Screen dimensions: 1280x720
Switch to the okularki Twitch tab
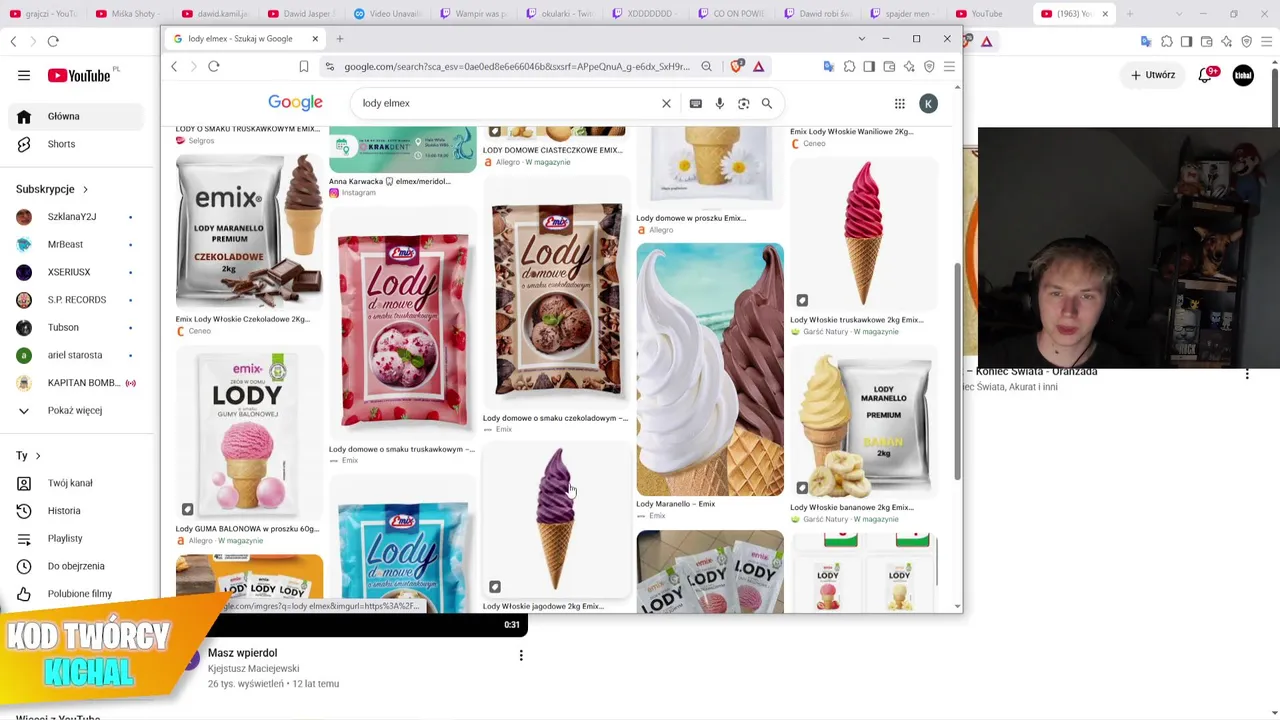tap(562, 14)
